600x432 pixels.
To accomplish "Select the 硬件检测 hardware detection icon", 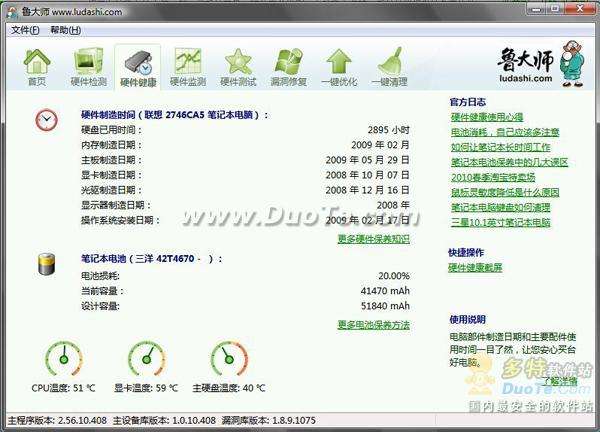I will click(88, 67).
